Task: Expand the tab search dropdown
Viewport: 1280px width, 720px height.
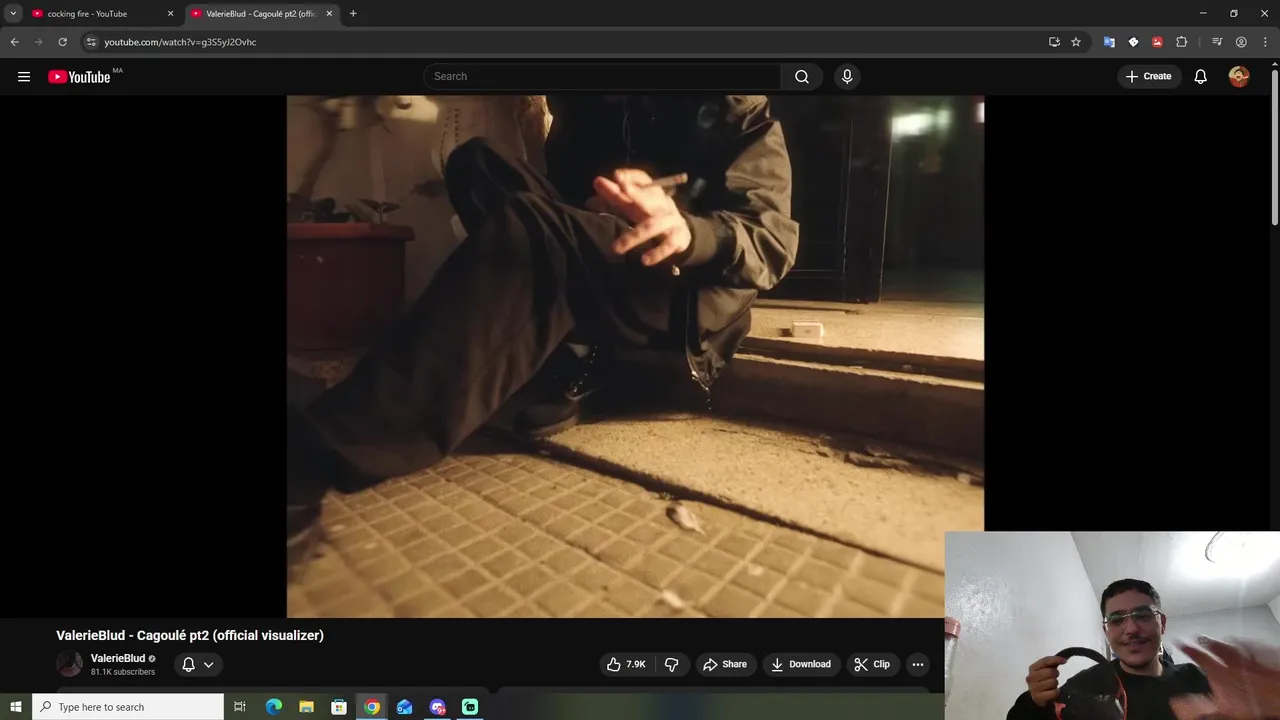Action: click(x=13, y=14)
